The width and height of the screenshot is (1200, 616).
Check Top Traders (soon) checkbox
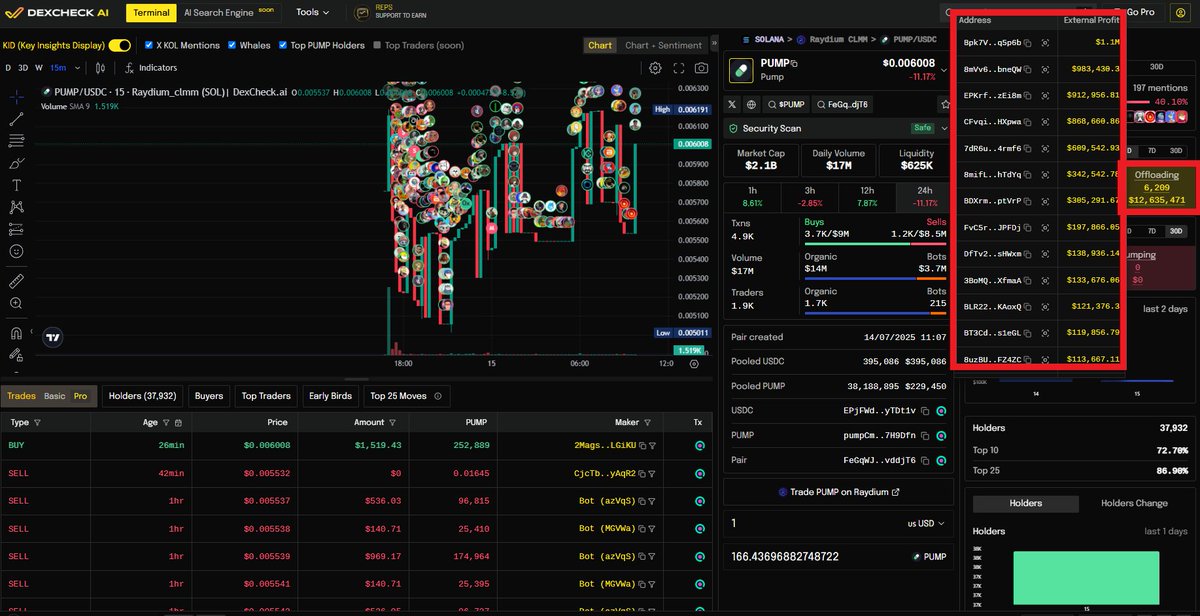[x=377, y=45]
